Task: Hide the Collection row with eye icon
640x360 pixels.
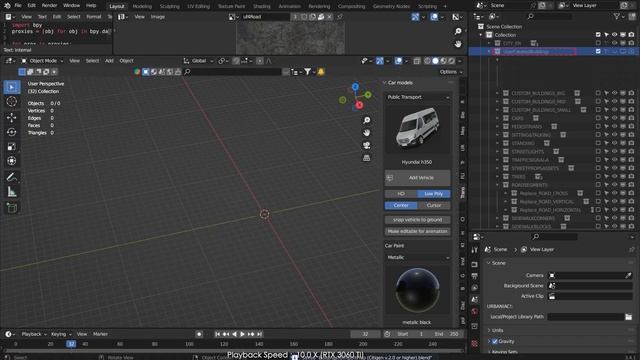Action: click(615, 35)
